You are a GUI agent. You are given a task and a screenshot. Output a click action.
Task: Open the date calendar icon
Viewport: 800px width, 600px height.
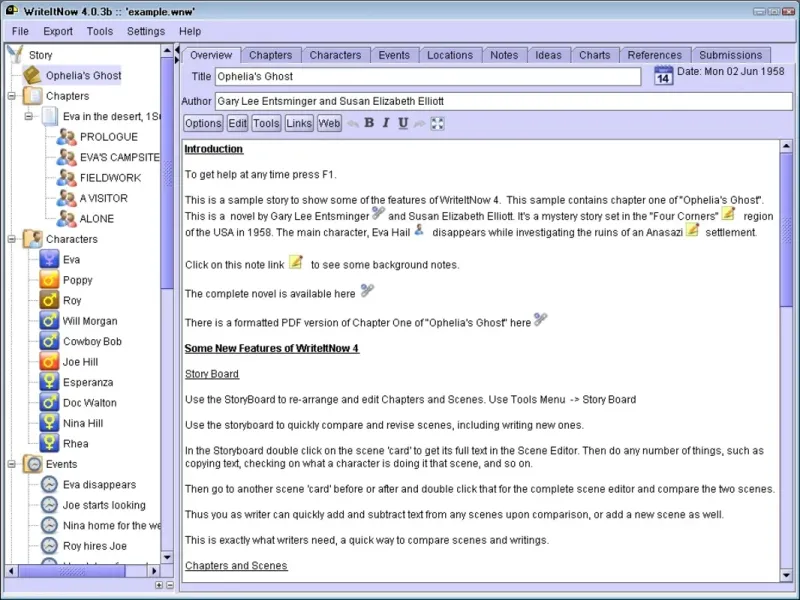663,76
